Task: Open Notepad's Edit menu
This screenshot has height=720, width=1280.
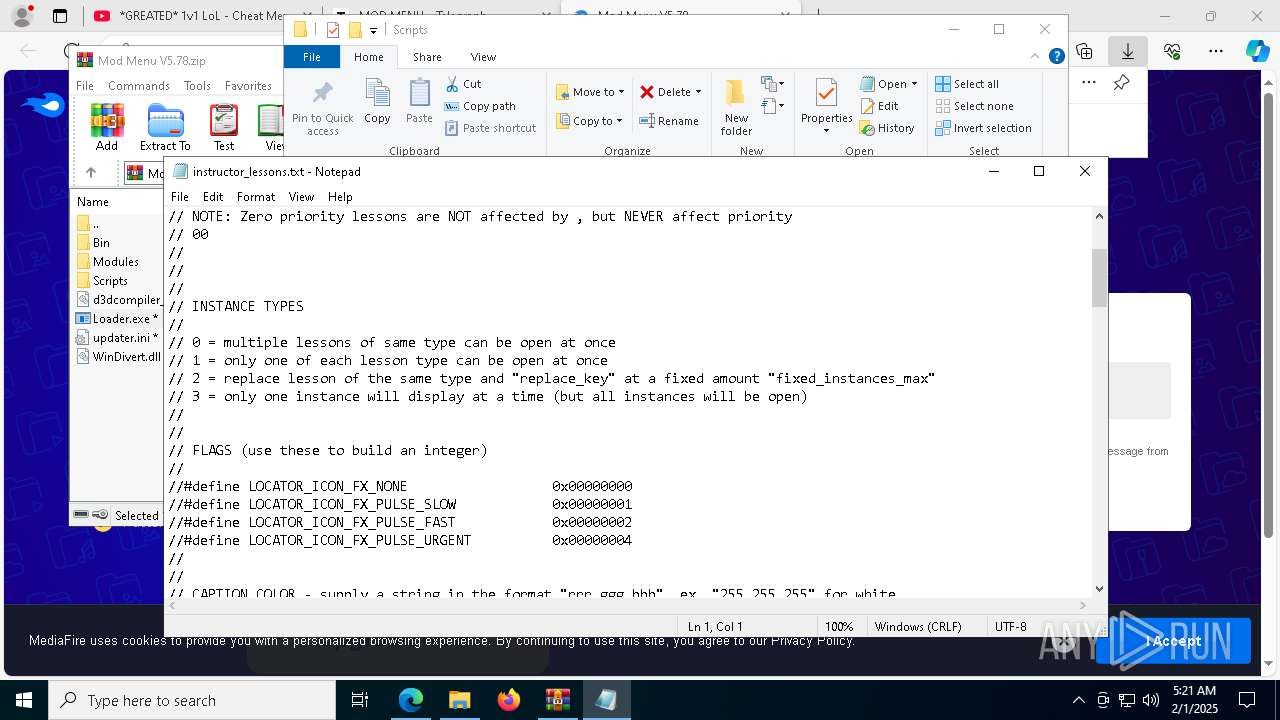Action: [x=213, y=197]
